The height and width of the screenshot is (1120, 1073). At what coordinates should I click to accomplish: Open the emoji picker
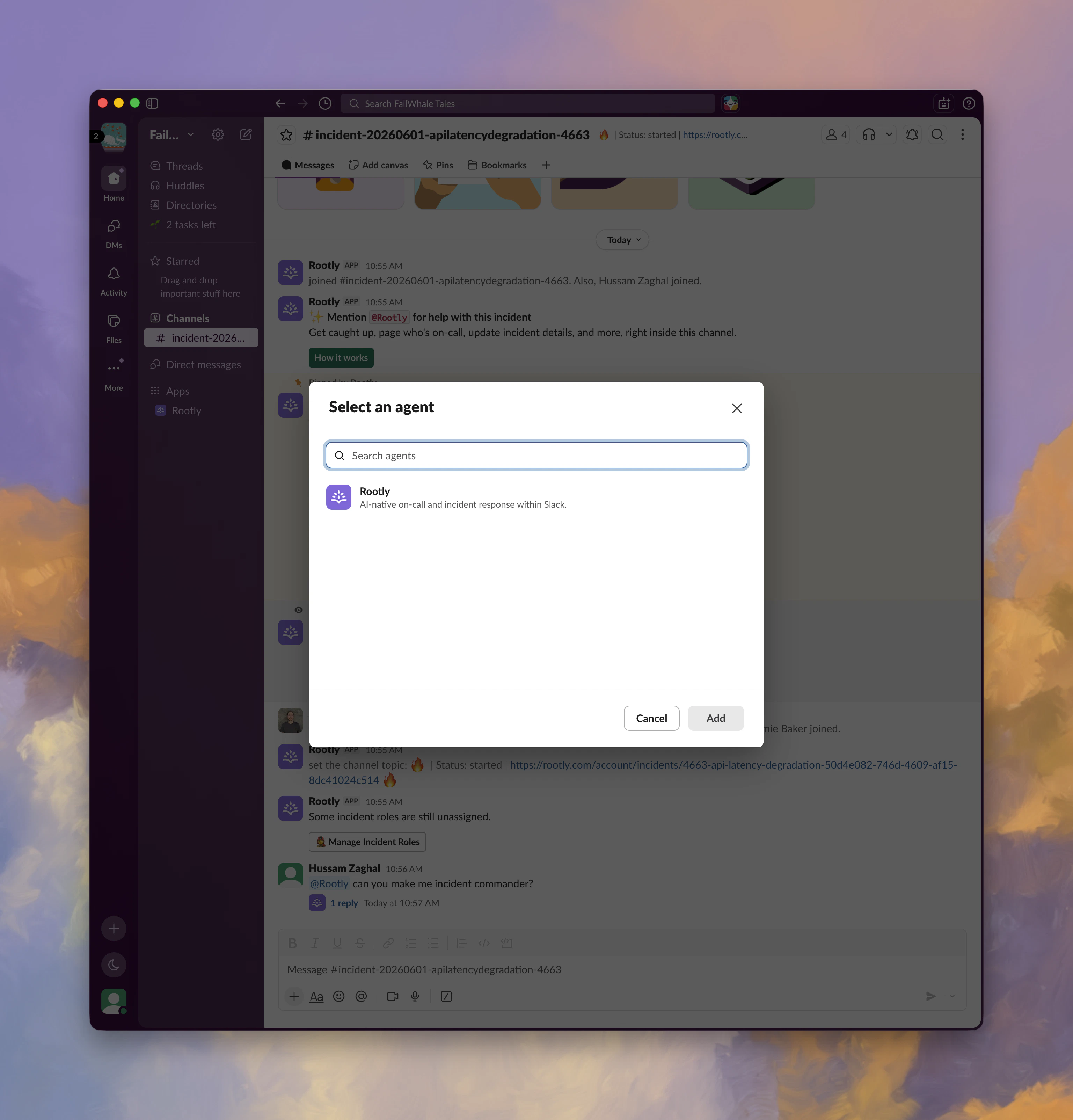tap(339, 997)
